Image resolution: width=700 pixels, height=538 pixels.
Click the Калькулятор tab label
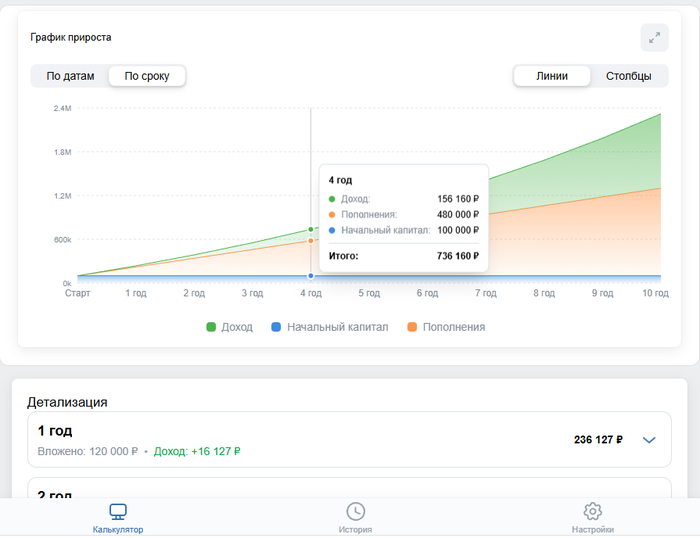(118, 529)
